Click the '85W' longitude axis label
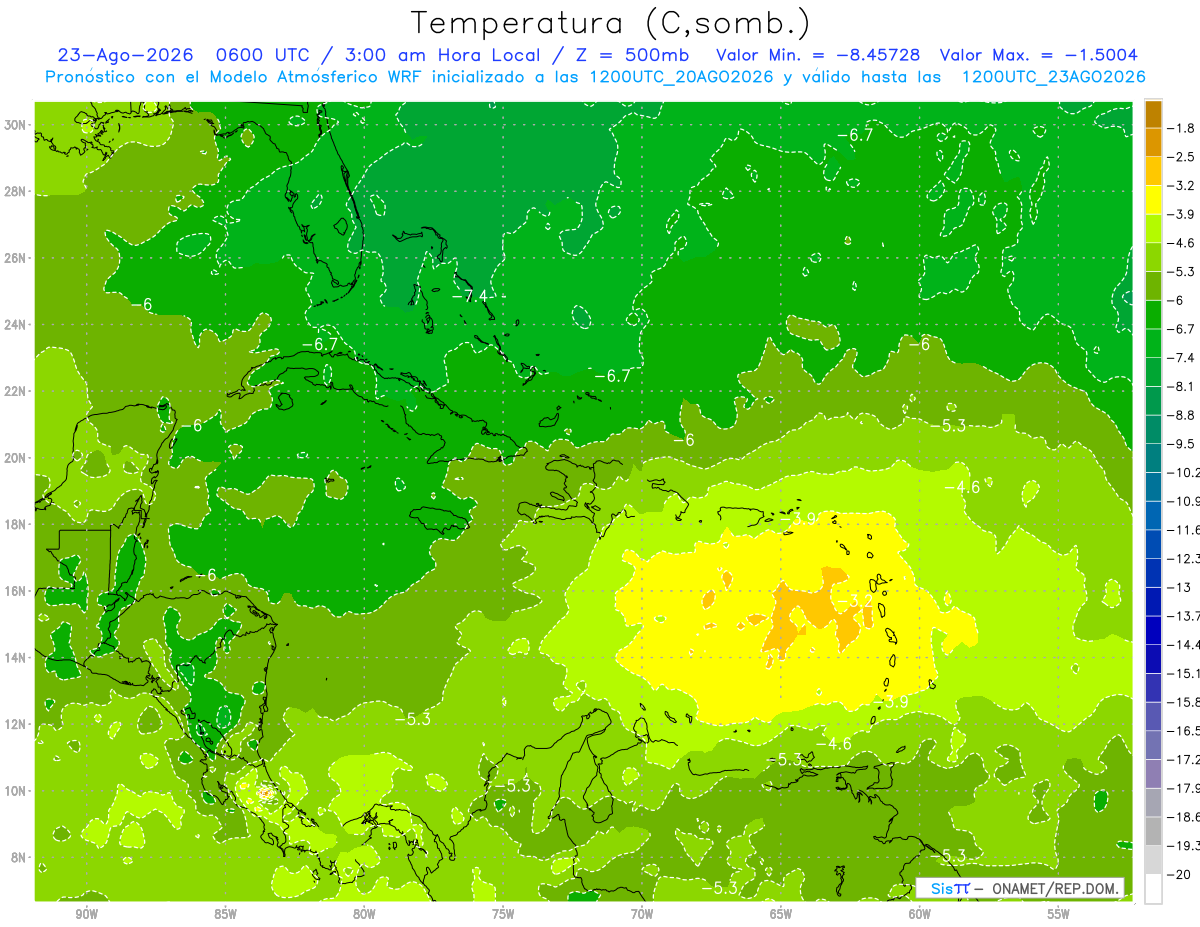The height and width of the screenshot is (927, 1200). (x=225, y=915)
